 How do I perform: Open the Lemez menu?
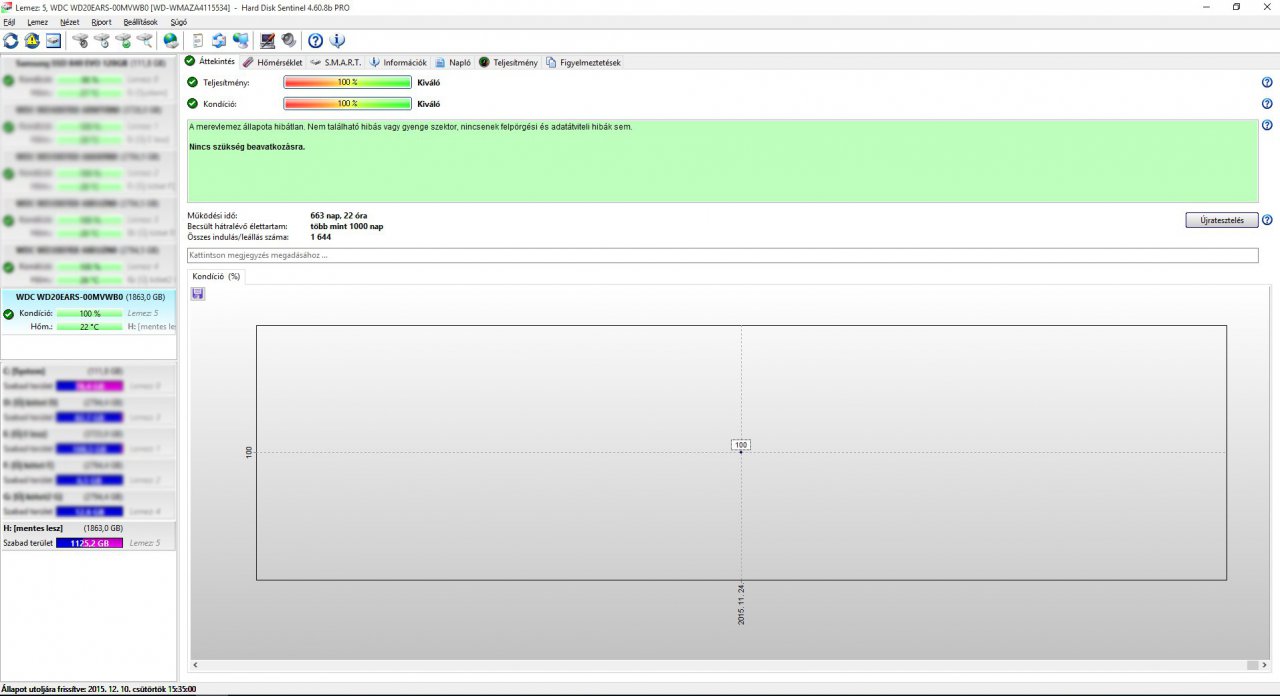[37, 21]
